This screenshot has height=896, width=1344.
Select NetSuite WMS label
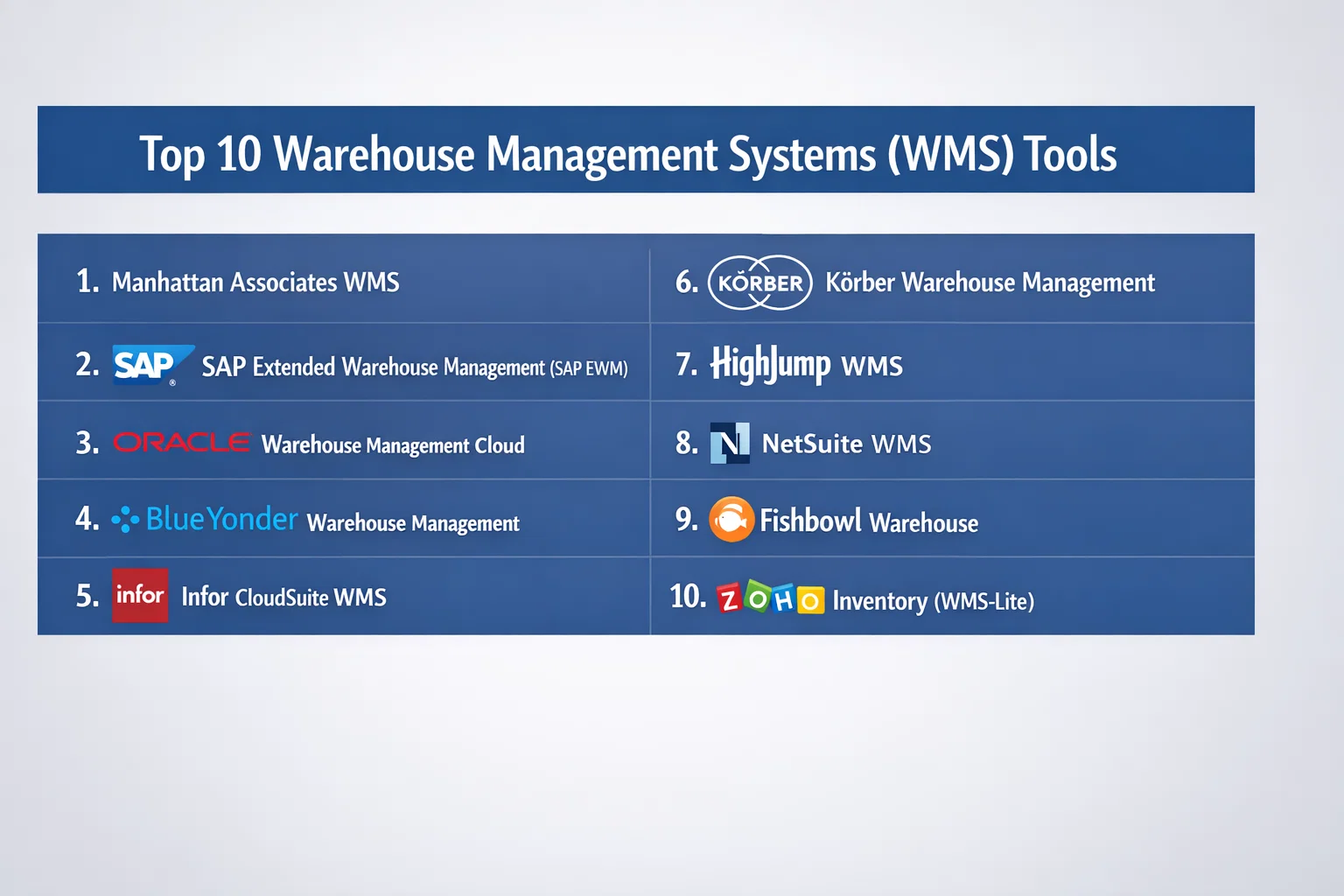846,444
